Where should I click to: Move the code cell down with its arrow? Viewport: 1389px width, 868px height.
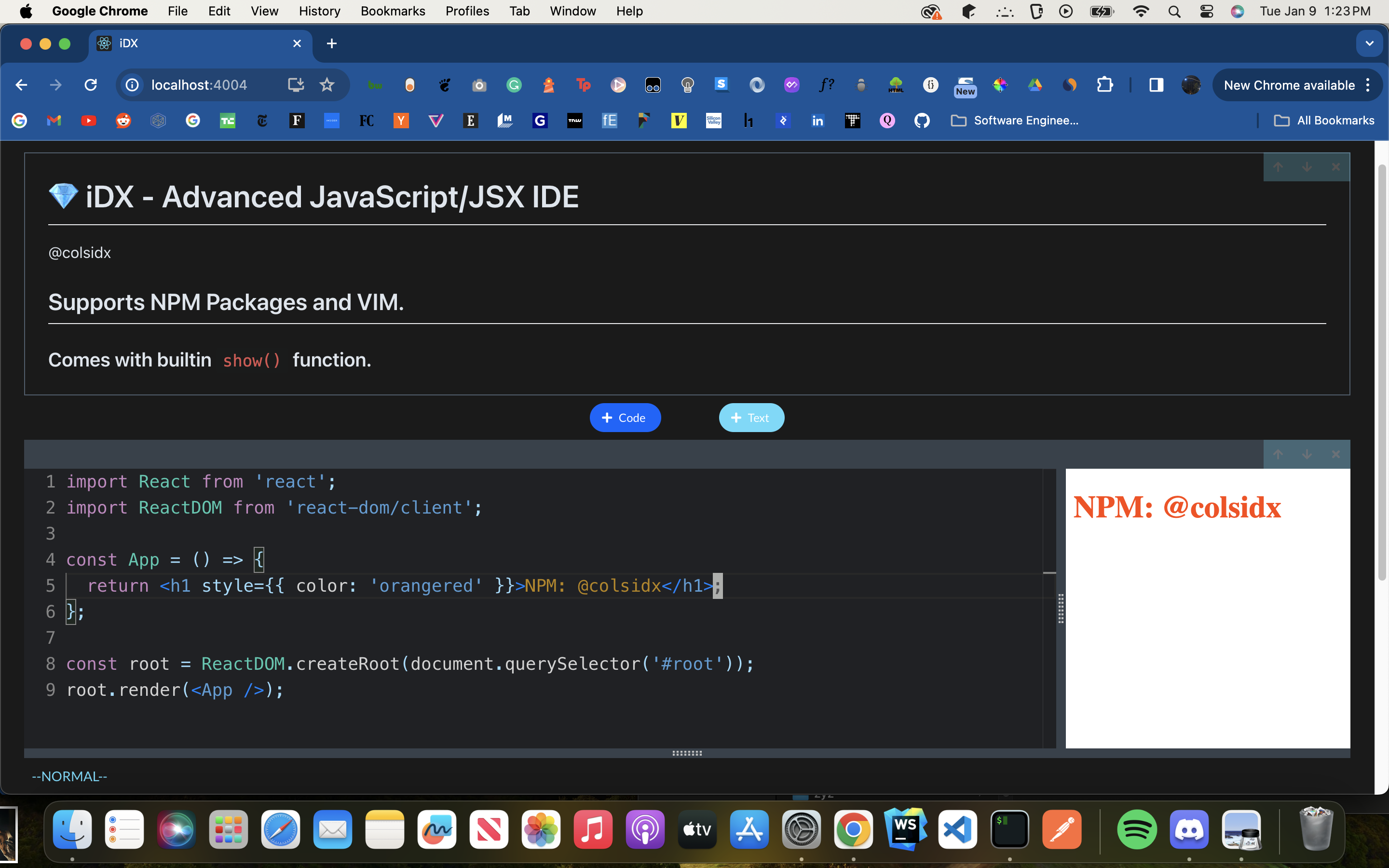click(1307, 455)
